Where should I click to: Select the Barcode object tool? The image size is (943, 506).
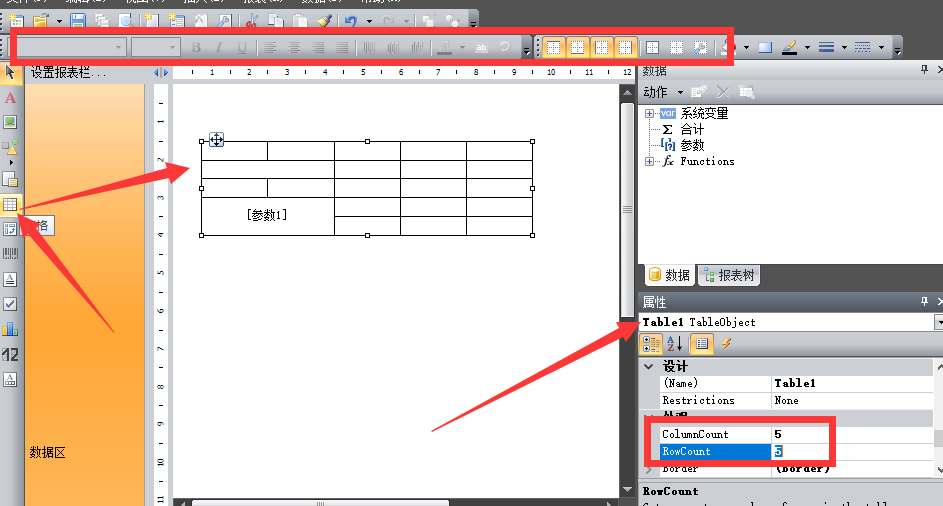pos(10,254)
